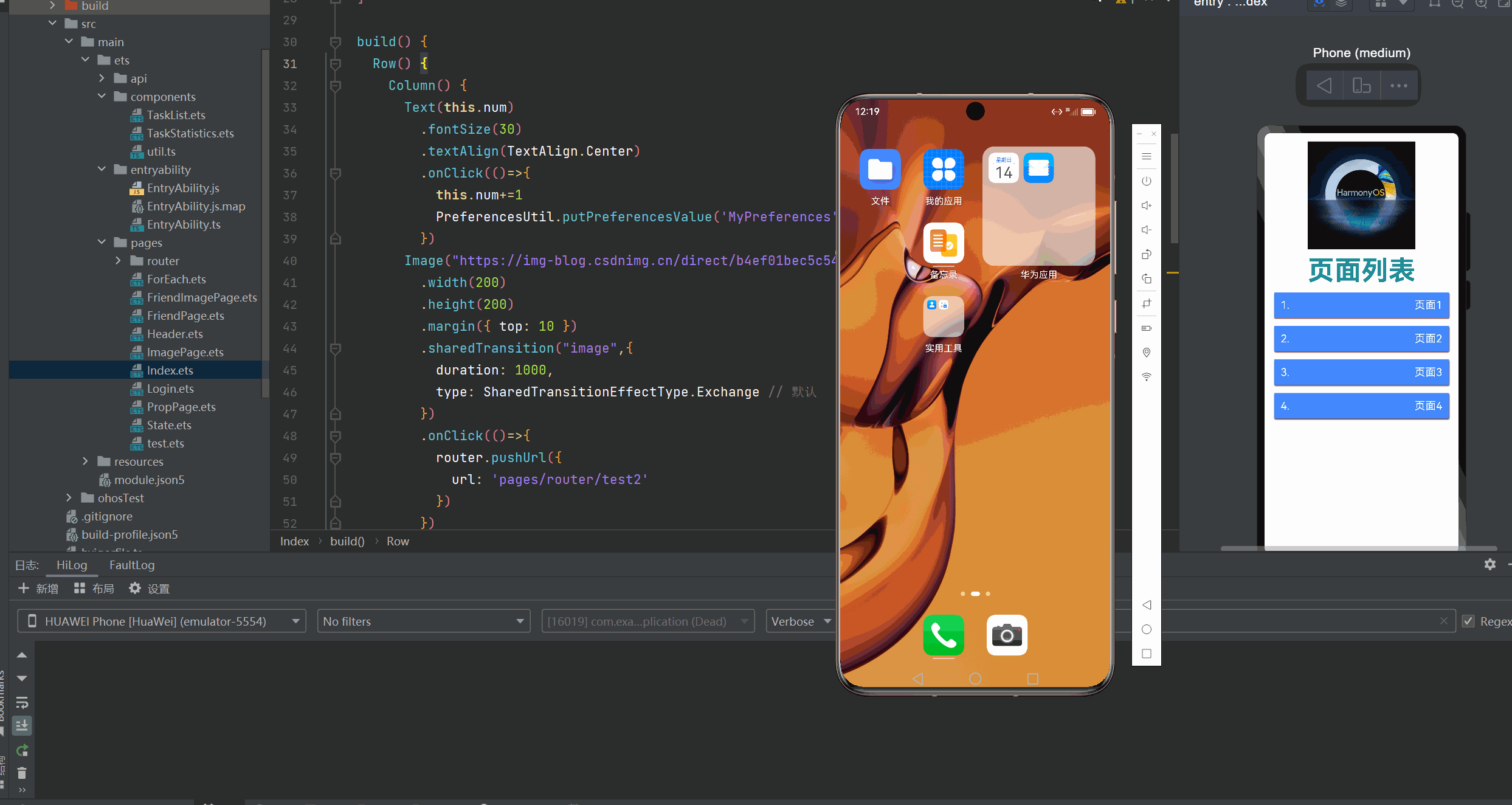The image size is (1512, 805).
Task: Click the 新增 add button
Action: 38,589
